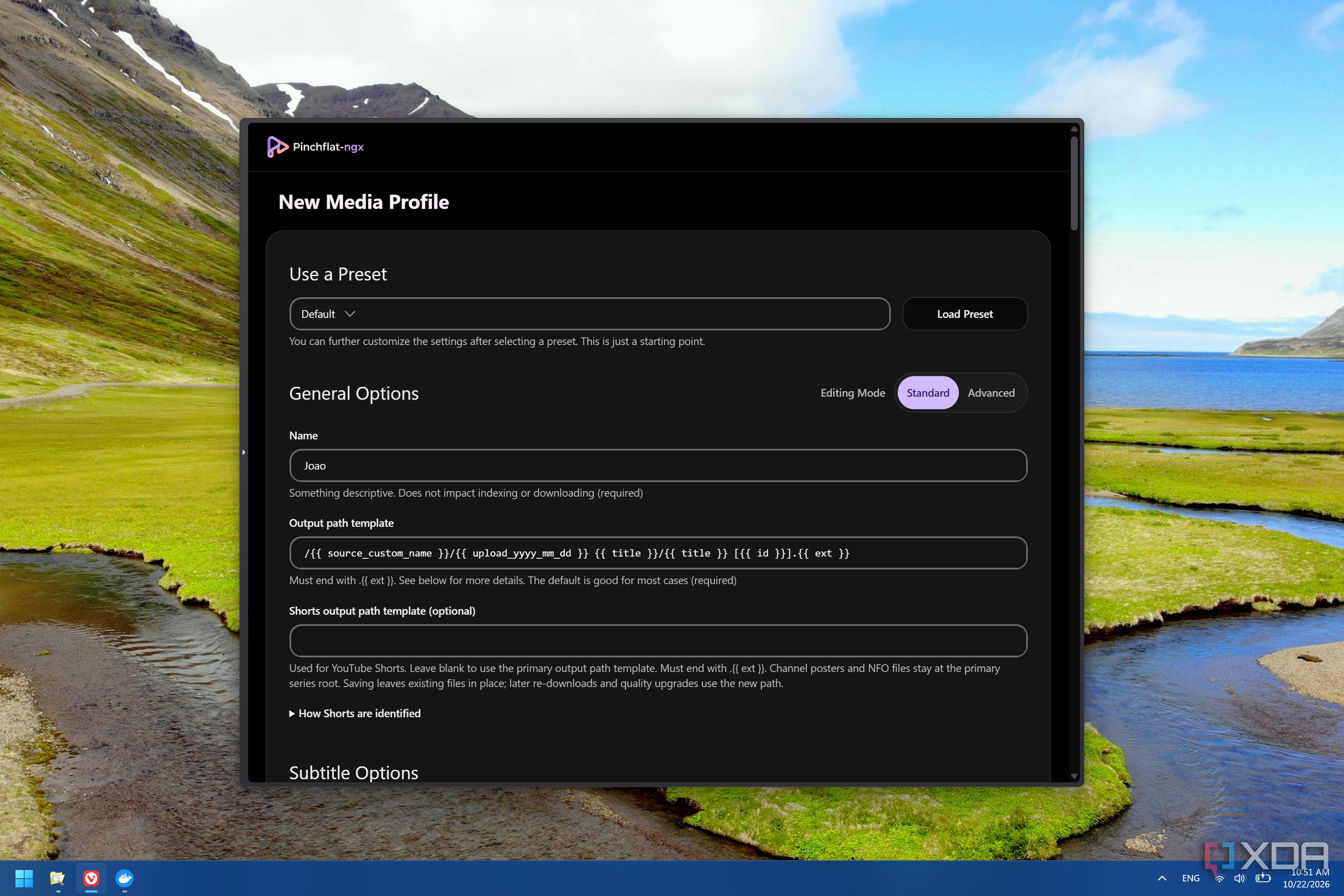Image resolution: width=1344 pixels, height=896 pixels.
Task: Click the scrollbar down arrow
Action: coord(1074,776)
